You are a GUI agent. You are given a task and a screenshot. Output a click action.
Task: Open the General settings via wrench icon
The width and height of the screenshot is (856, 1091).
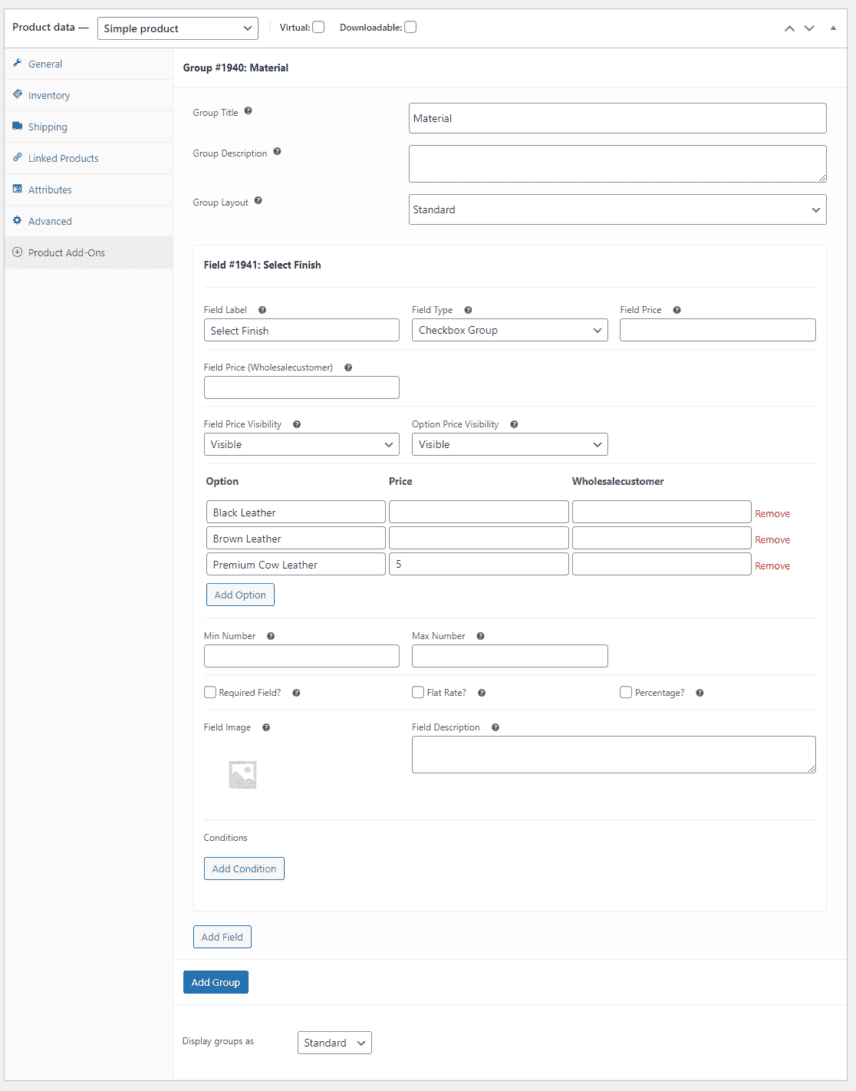pyautogui.click(x=17, y=63)
